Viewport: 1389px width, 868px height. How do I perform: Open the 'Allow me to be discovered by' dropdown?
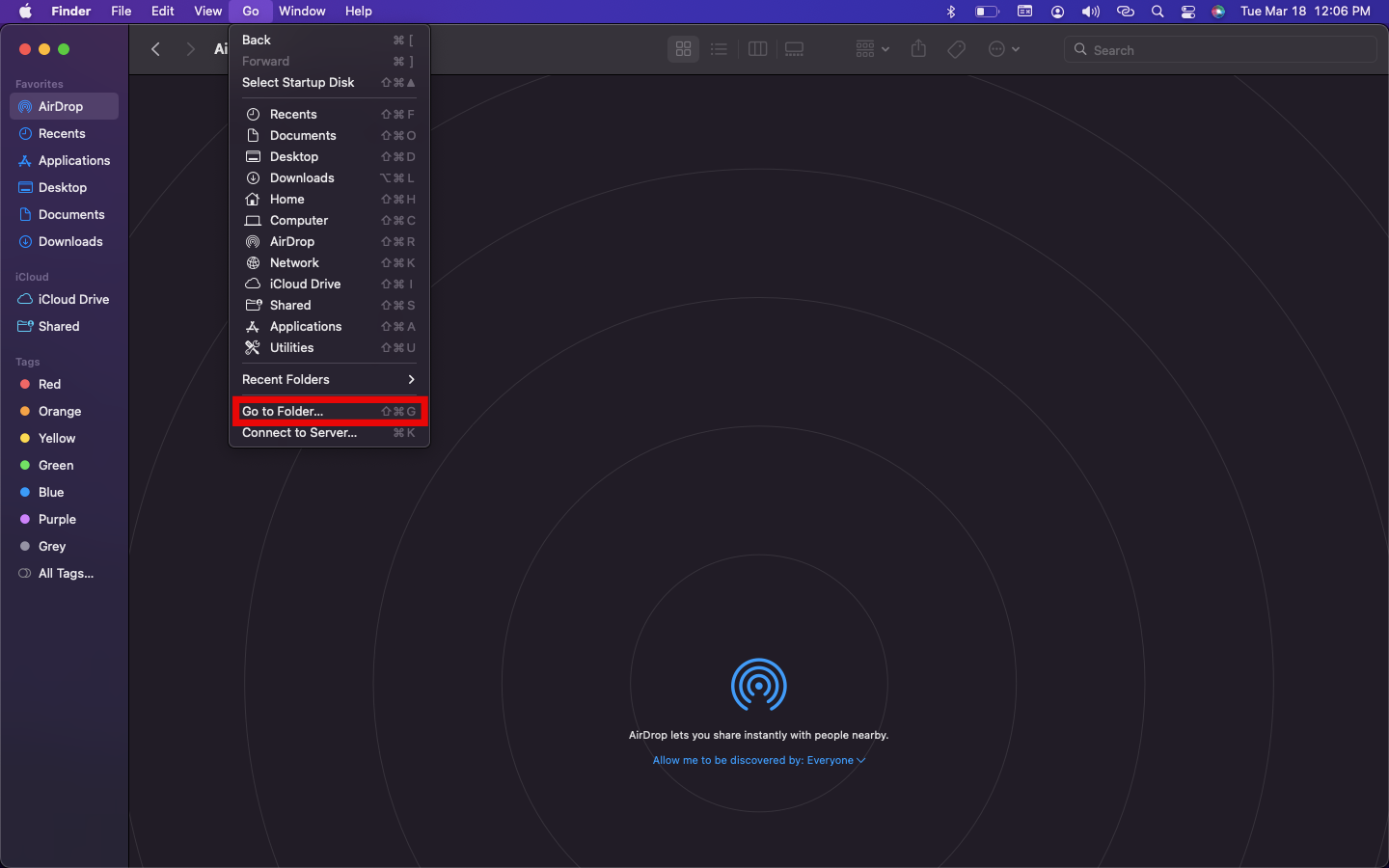[759, 760]
